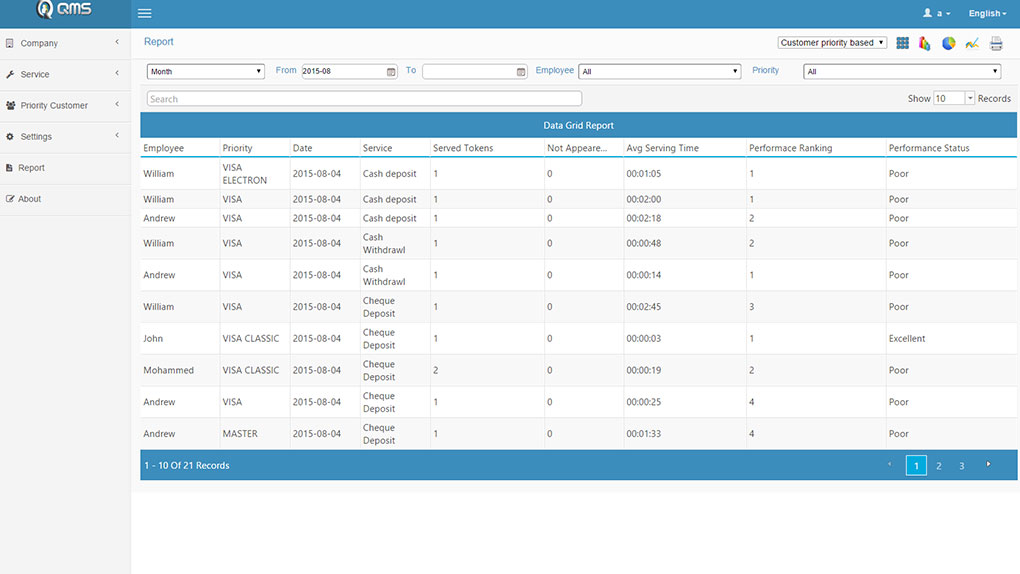
Task: Go to page 3
Action: point(961,466)
